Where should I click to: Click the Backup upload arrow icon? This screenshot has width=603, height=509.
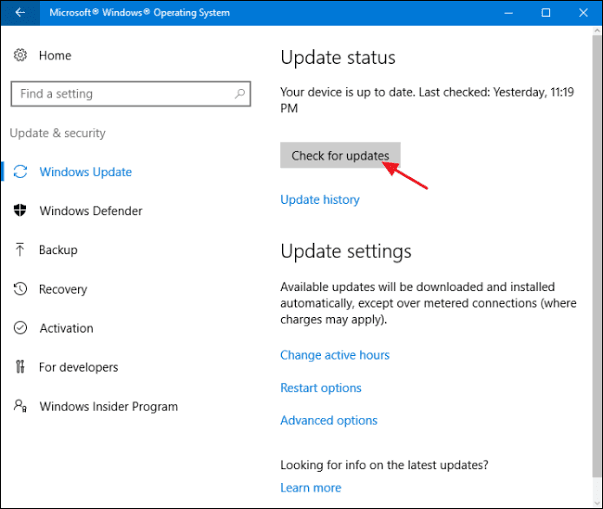pos(20,250)
